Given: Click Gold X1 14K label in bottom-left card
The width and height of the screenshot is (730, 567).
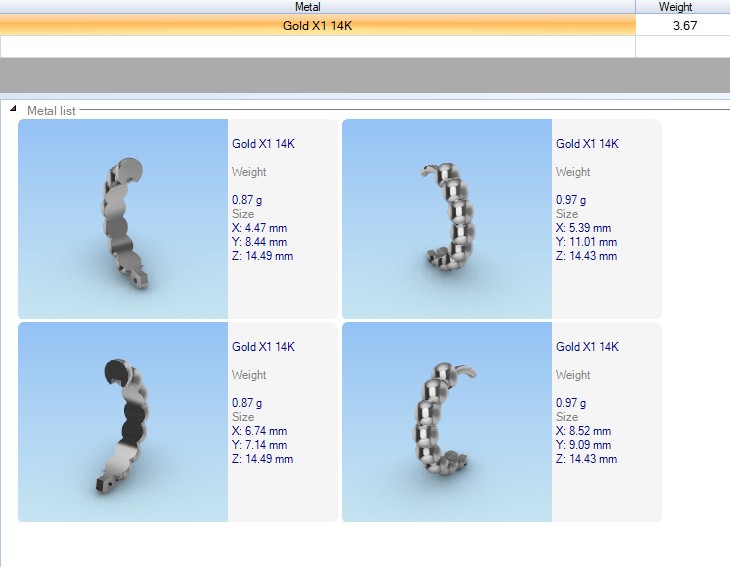Looking at the screenshot, I should pos(263,347).
